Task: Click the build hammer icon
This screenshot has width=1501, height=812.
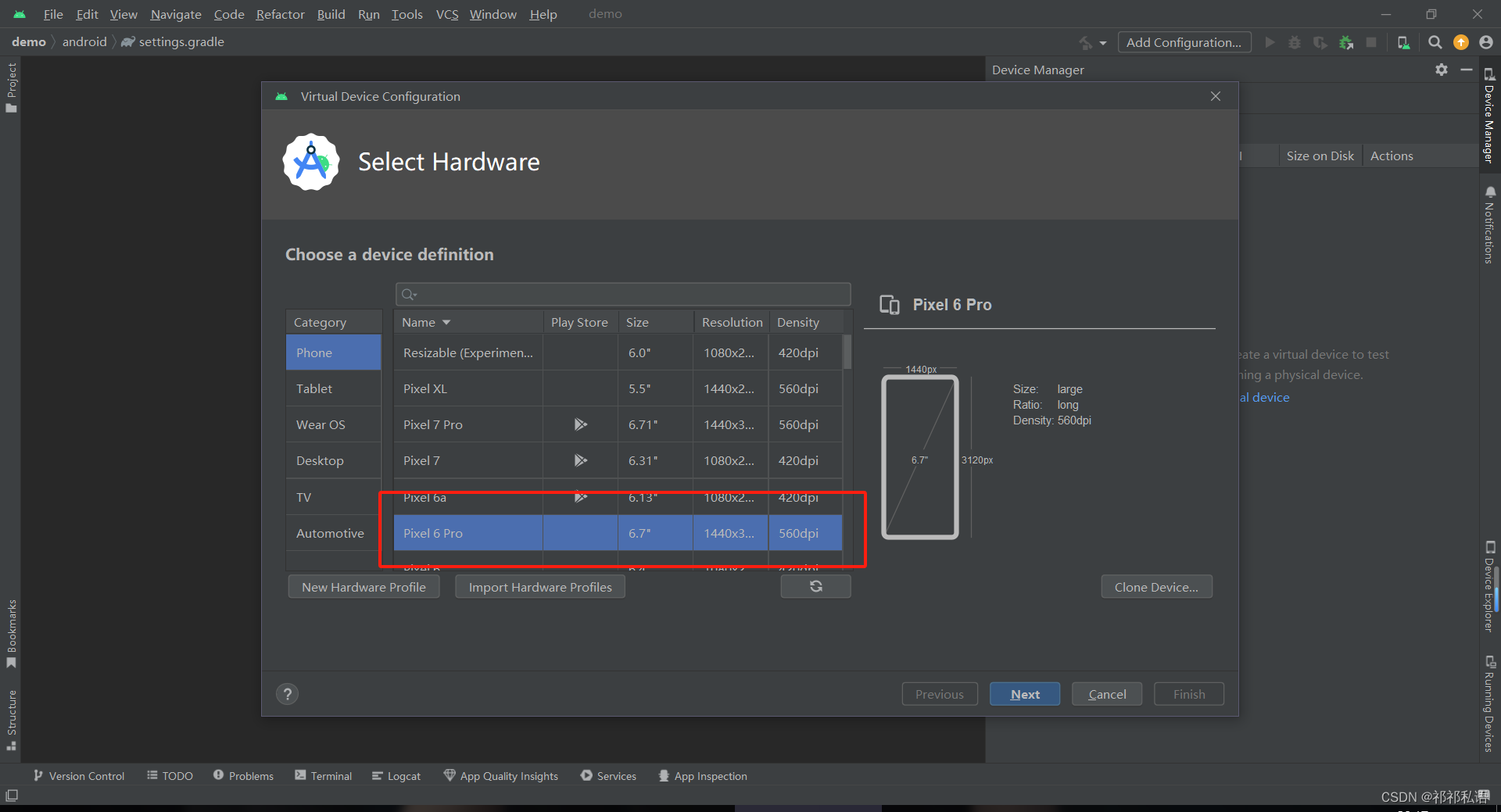Action: (1086, 42)
